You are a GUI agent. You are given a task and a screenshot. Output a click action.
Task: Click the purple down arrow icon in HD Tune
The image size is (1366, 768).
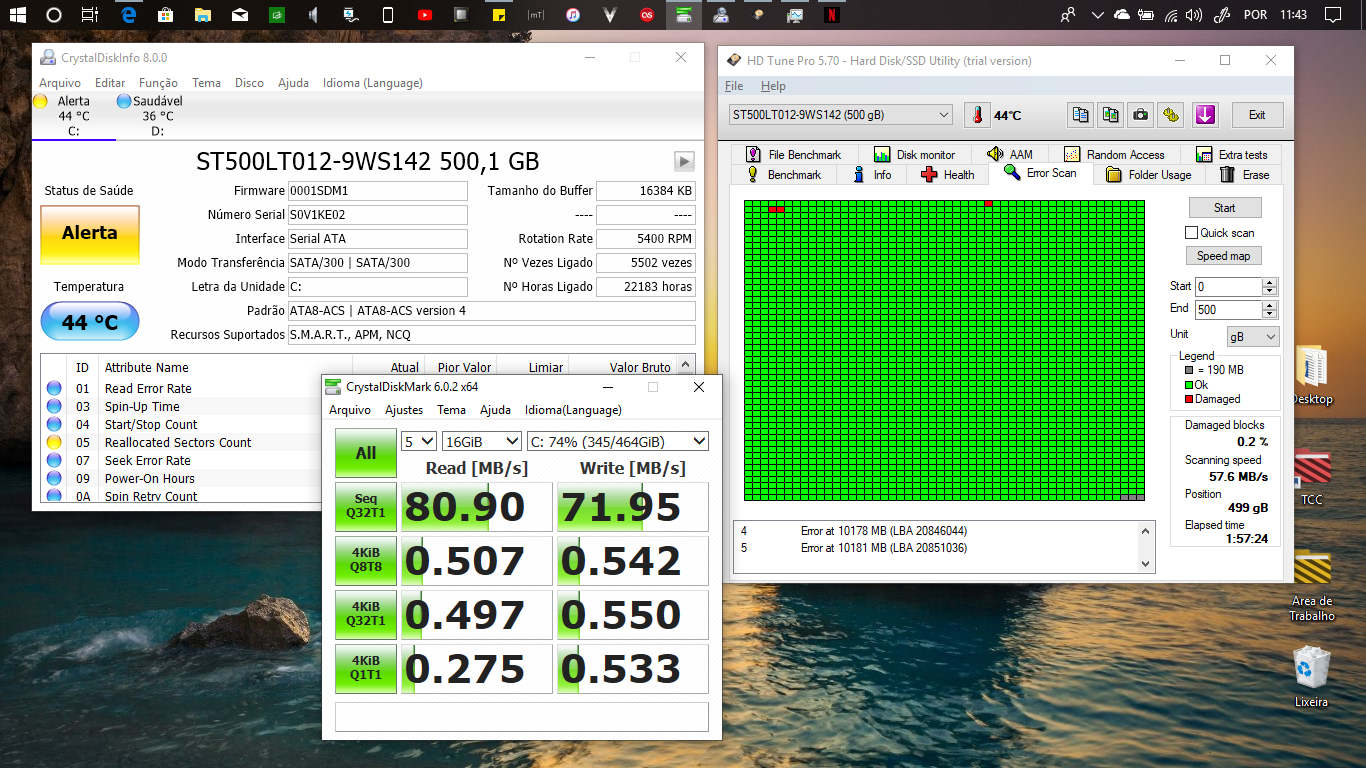tap(1205, 115)
